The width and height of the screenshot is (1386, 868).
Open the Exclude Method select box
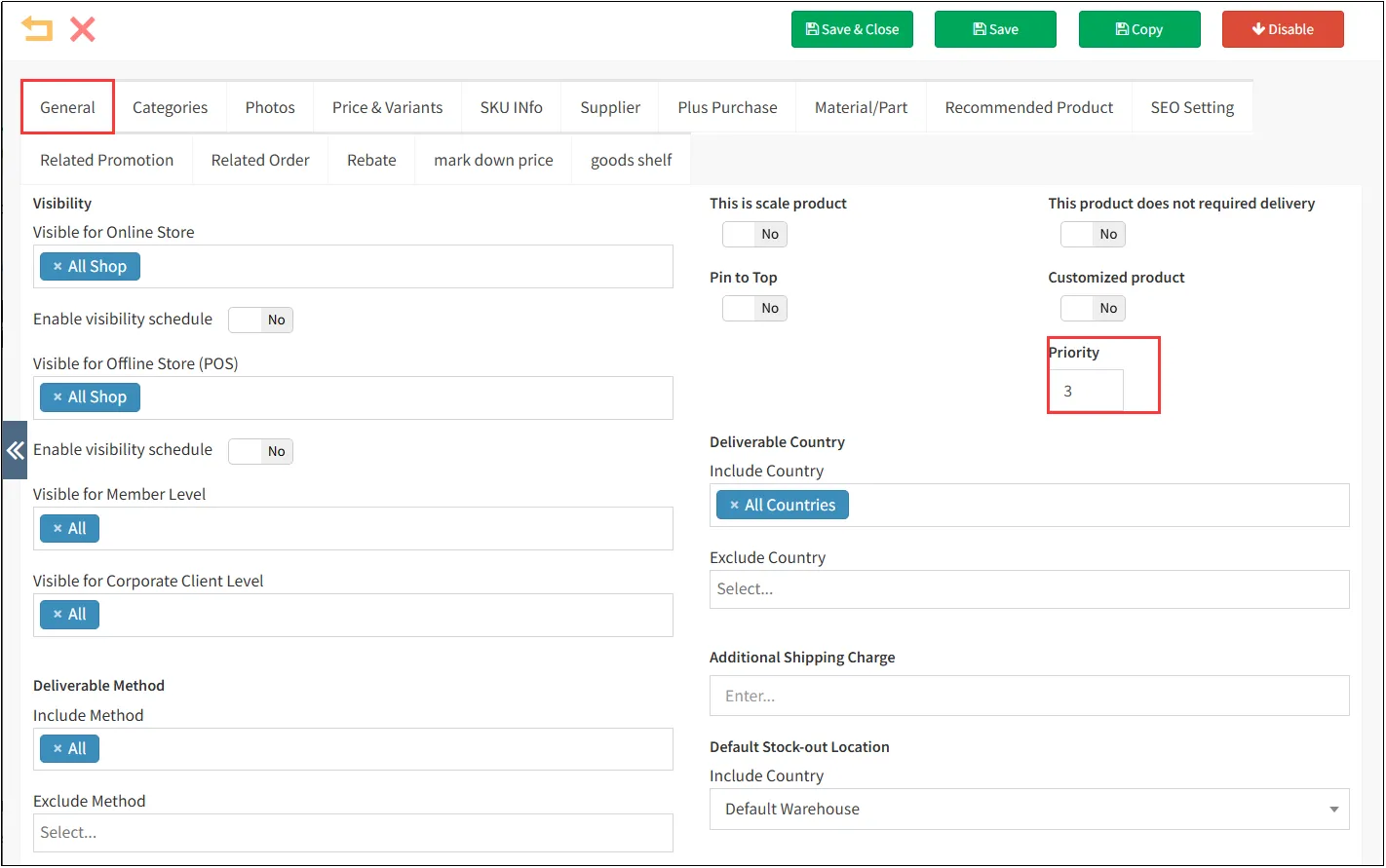pyautogui.click(x=353, y=833)
